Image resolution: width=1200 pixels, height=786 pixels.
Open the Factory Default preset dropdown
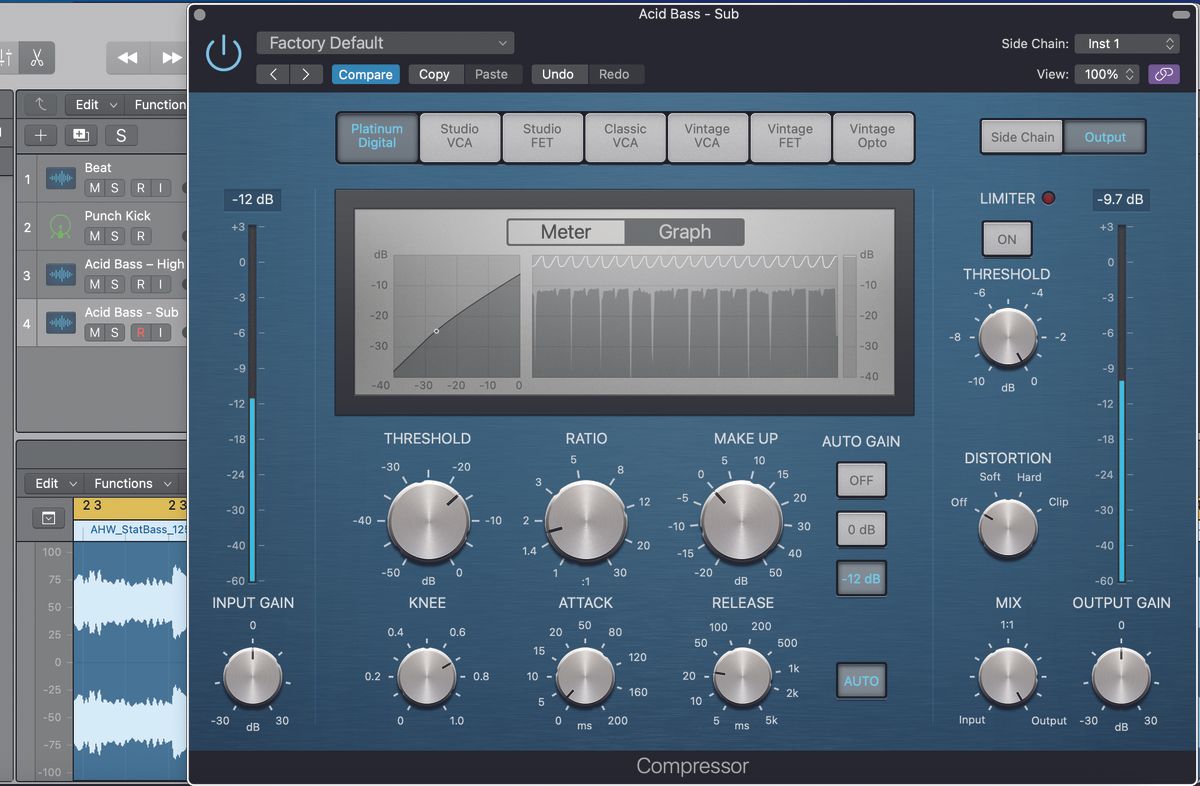(385, 43)
